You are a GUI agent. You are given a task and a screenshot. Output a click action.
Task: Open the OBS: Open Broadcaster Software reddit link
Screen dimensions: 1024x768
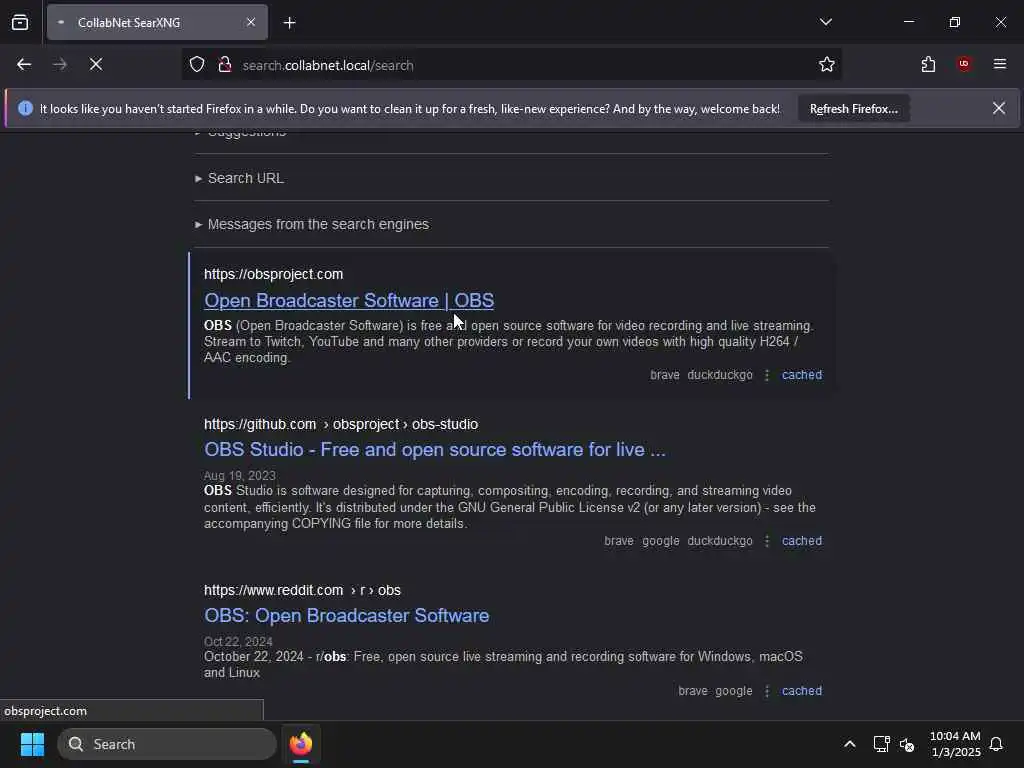[346, 616]
